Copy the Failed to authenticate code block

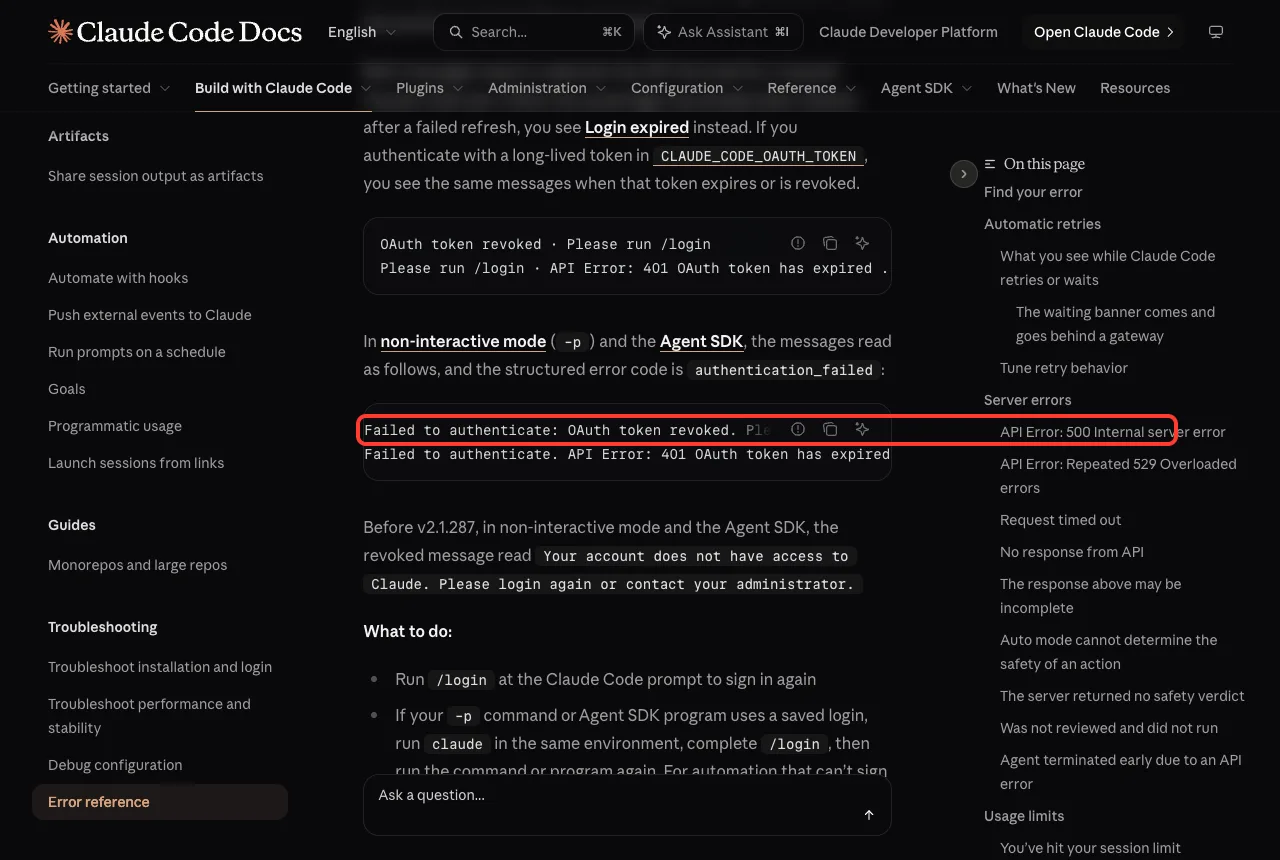tap(830, 429)
